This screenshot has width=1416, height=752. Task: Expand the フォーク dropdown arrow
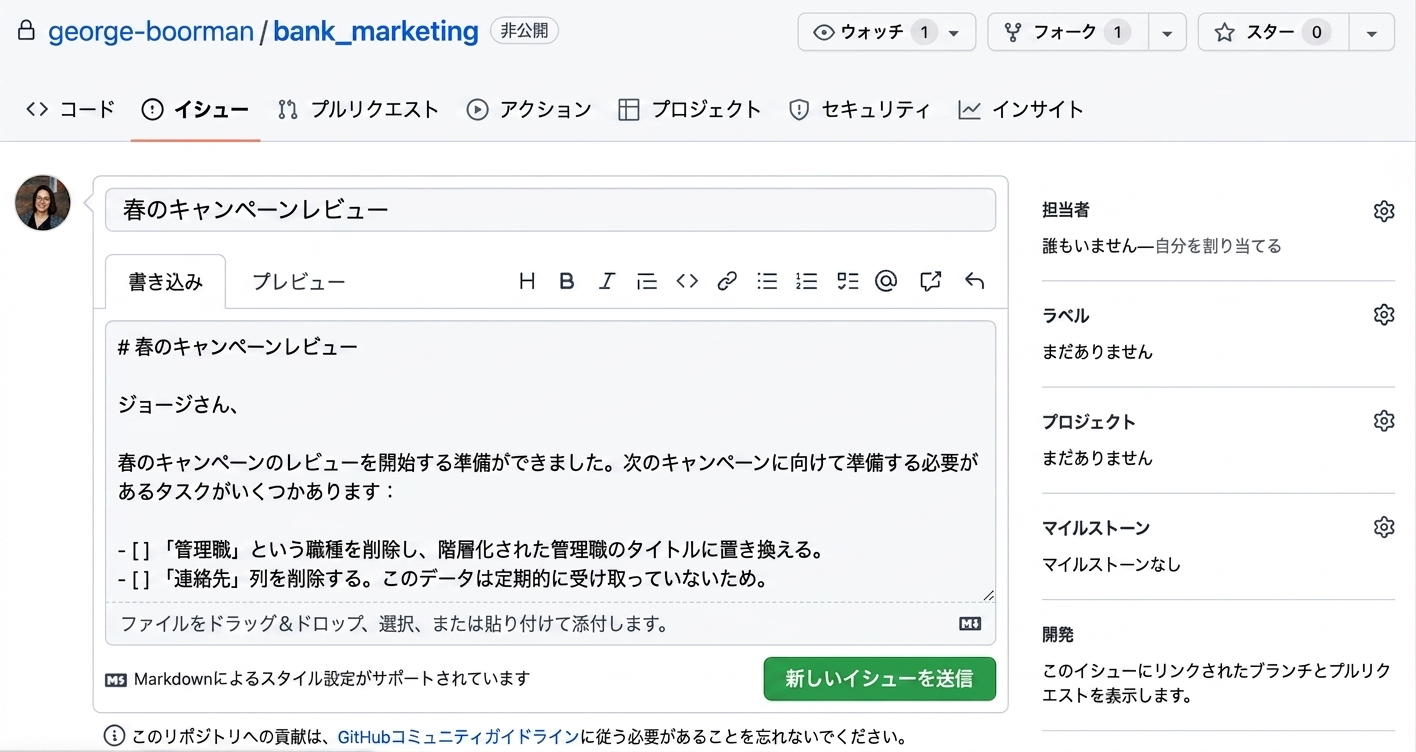click(1167, 33)
